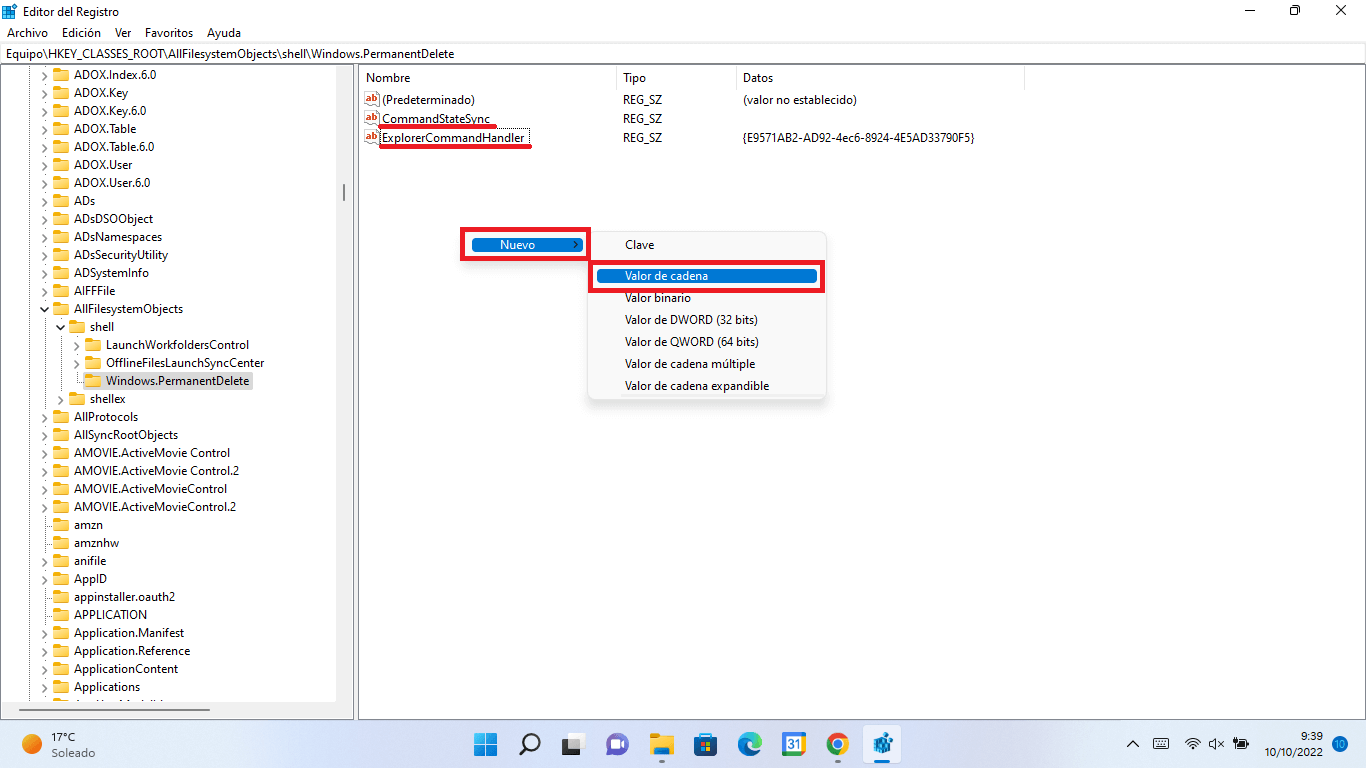Collapse the AllFilesystemObjects key

pyautogui.click(x=44, y=309)
